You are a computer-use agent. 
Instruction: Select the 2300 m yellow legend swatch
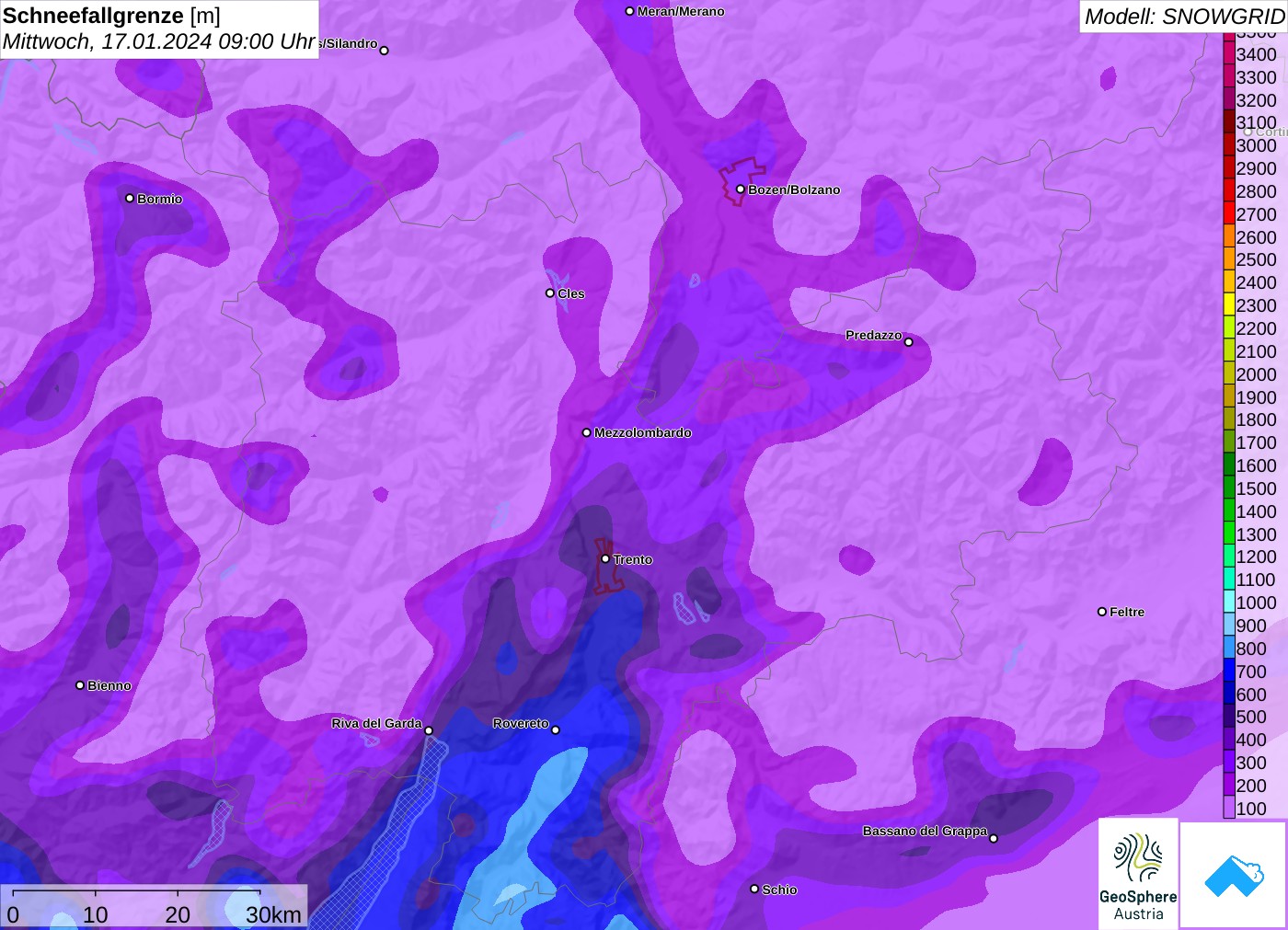[x=1229, y=305]
